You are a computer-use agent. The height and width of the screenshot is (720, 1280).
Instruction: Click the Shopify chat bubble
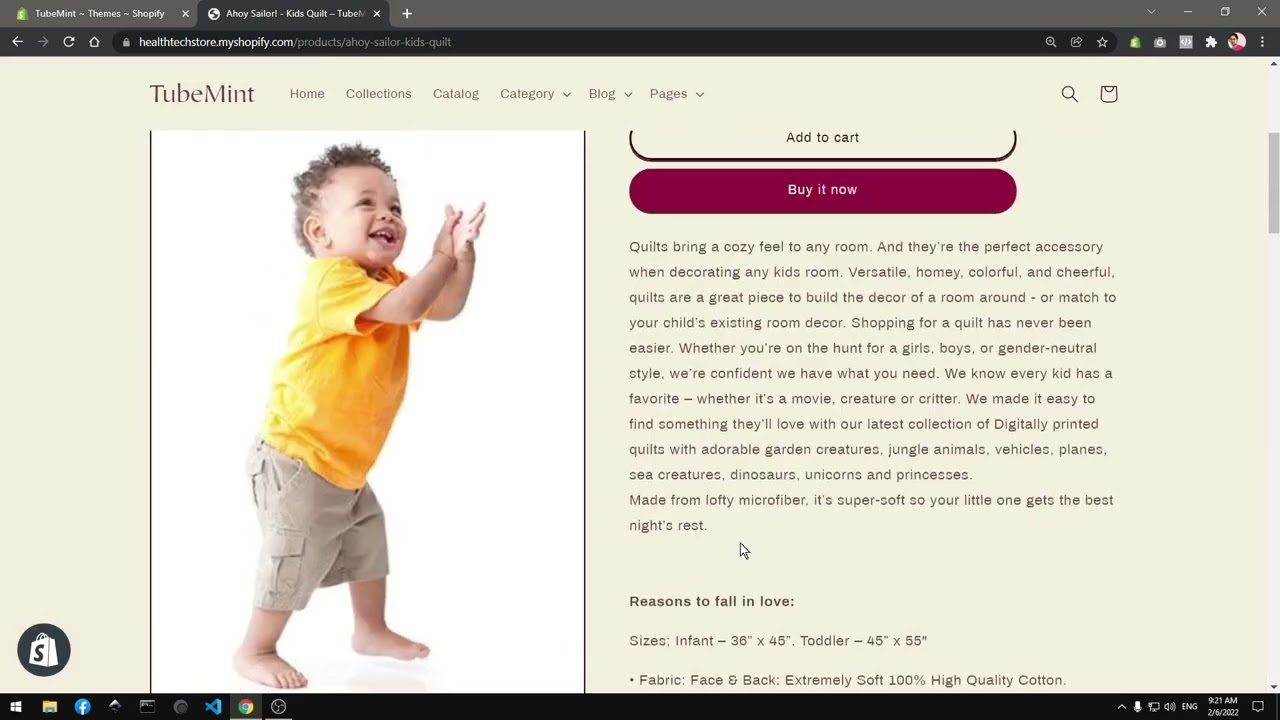[x=44, y=650]
